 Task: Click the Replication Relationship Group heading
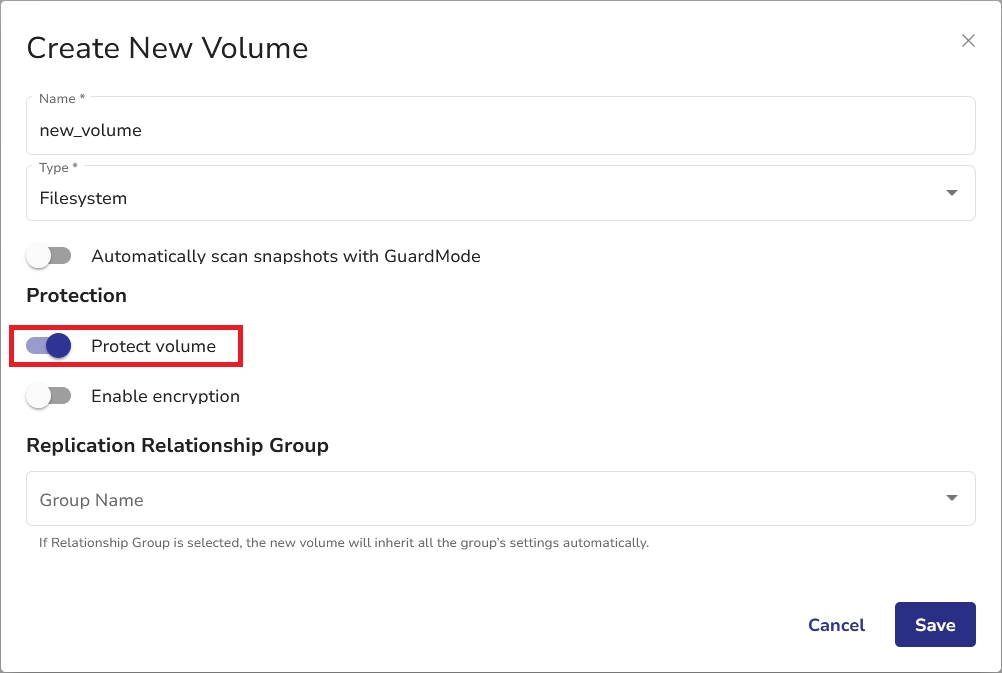(177, 445)
